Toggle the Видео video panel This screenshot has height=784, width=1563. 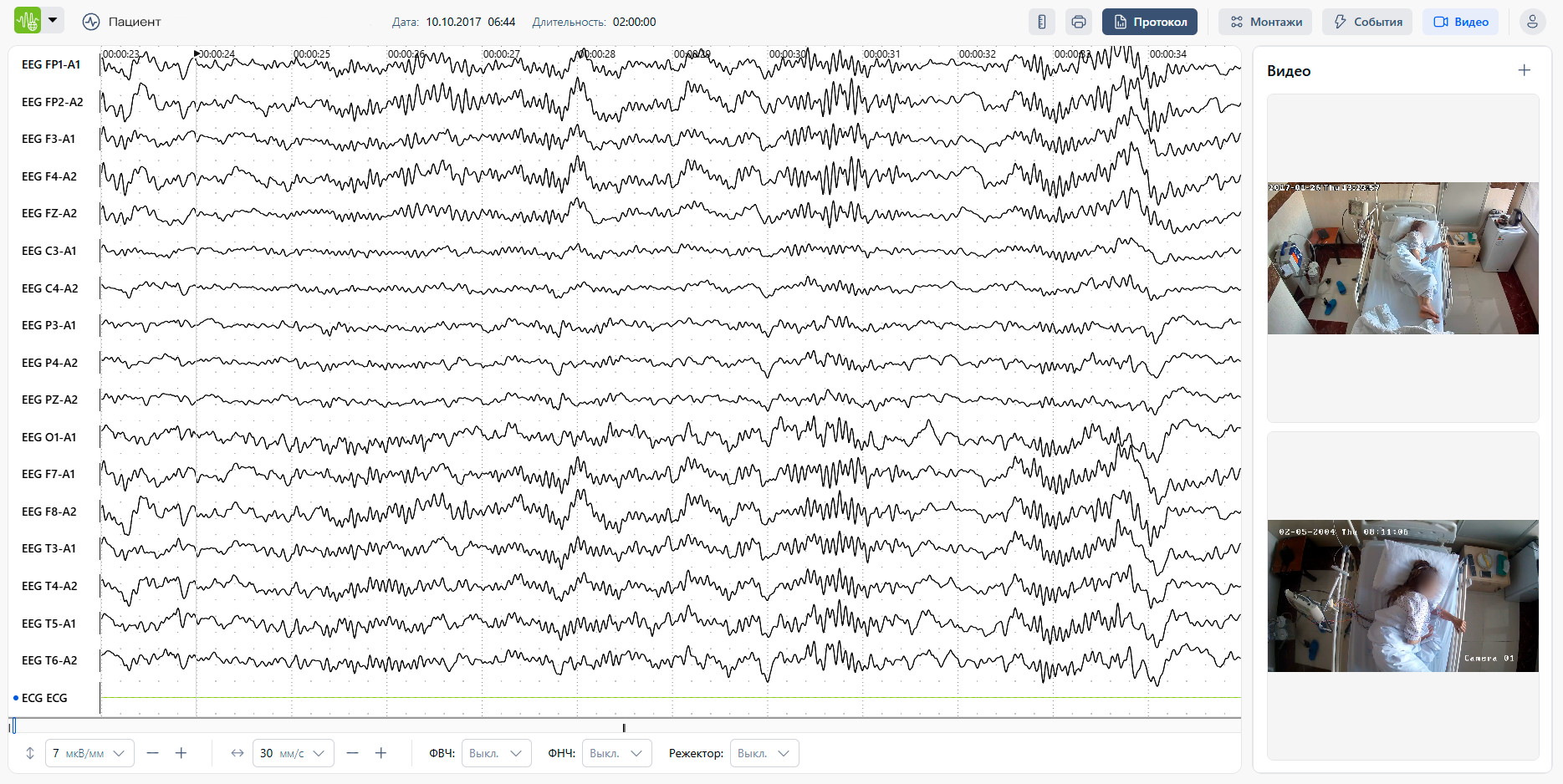pos(1460,22)
